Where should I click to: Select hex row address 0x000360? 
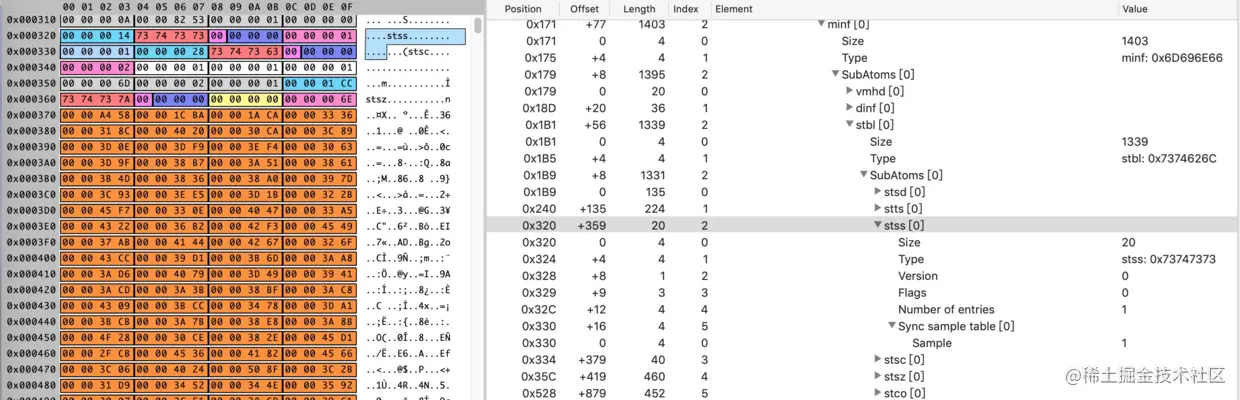coord(30,100)
